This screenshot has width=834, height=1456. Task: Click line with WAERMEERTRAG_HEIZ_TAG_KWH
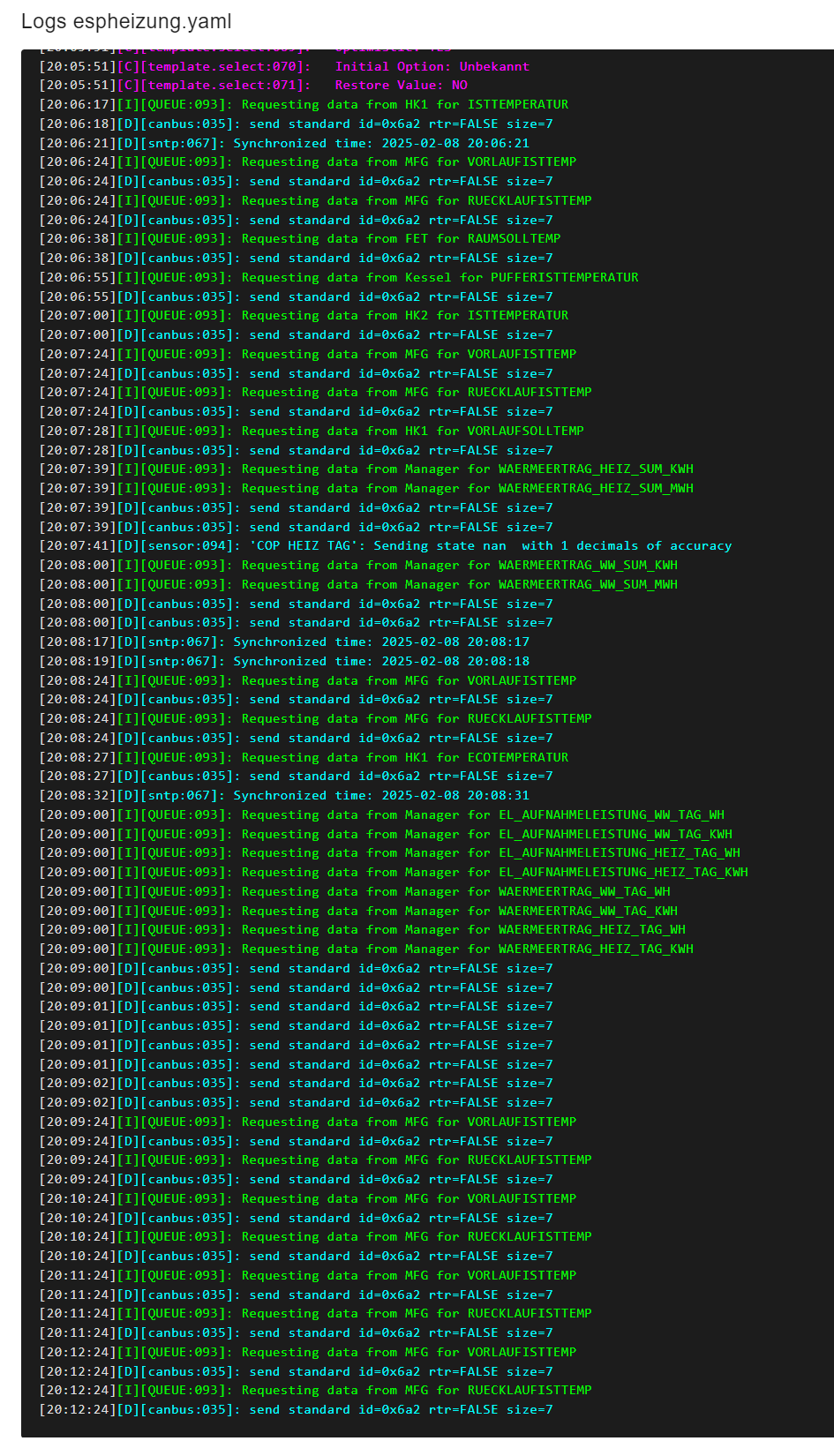pos(366,949)
